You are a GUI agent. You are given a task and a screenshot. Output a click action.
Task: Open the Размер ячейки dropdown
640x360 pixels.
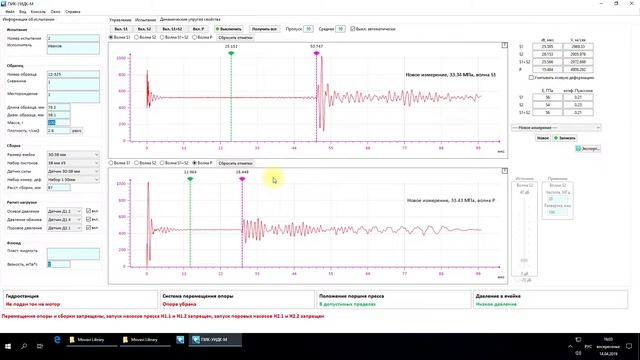click(x=73, y=155)
